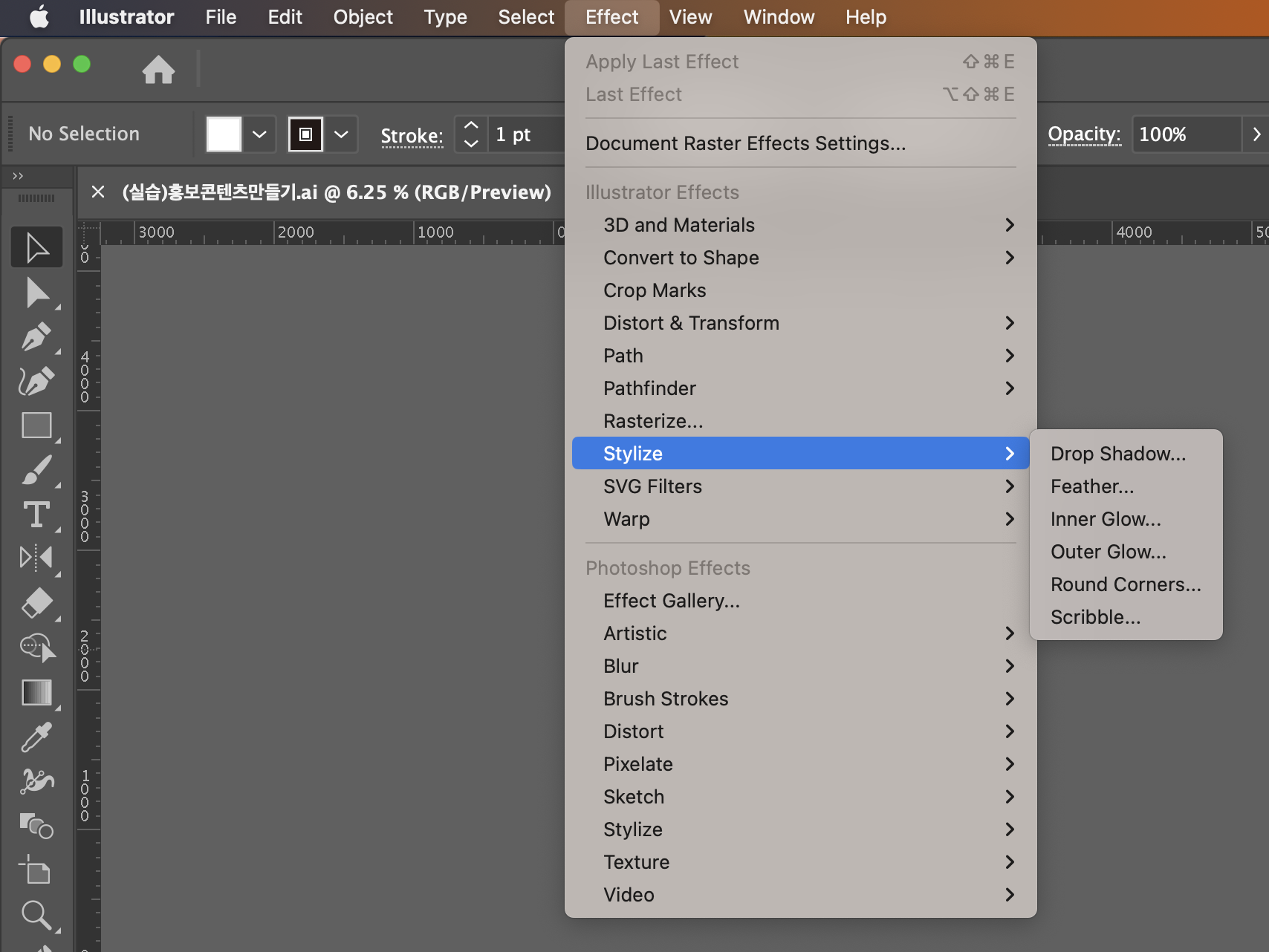Open the Opacity panel link
1269x952 pixels.
coord(1084,134)
